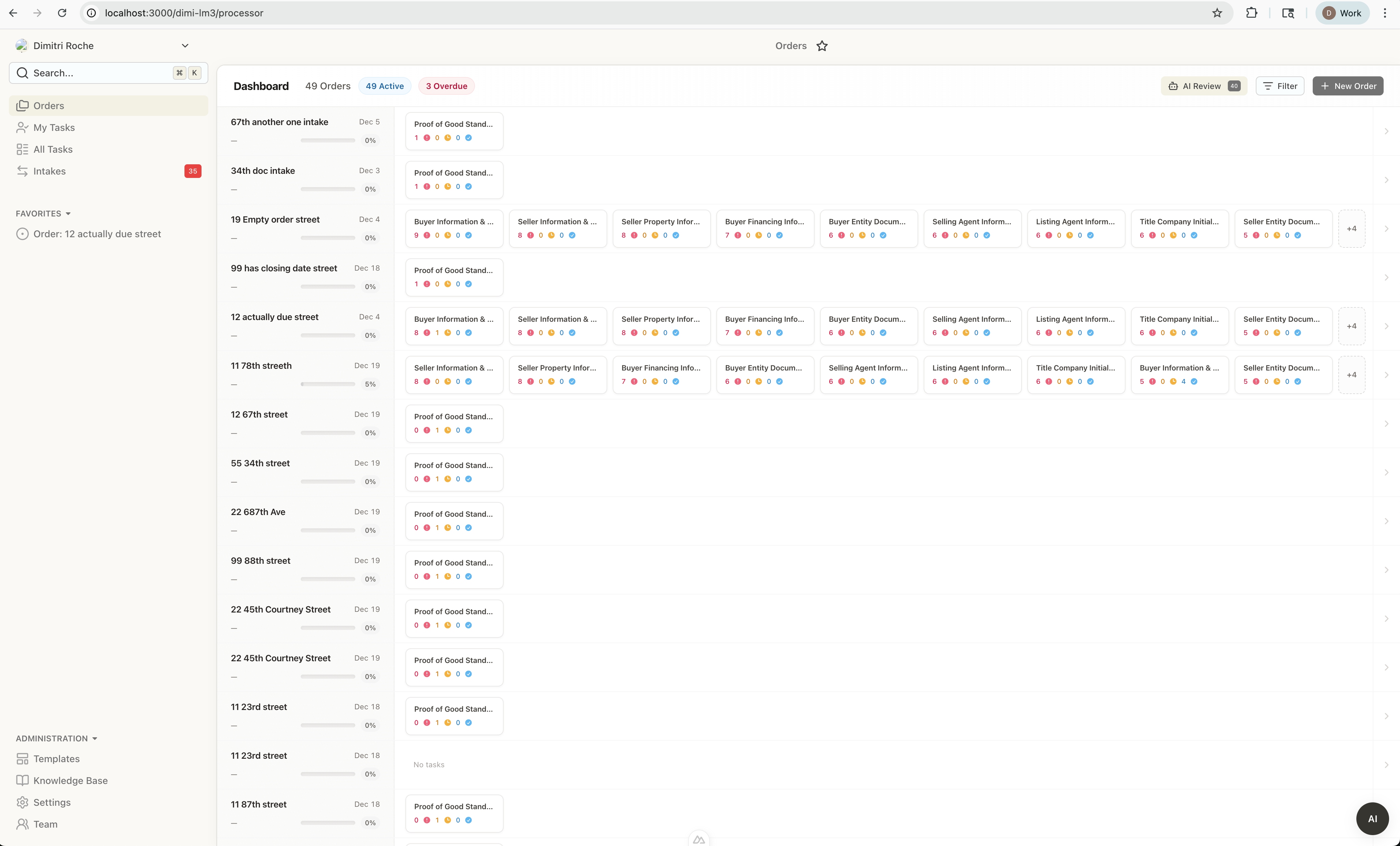Click the AI Review robot button

tap(1203, 86)
